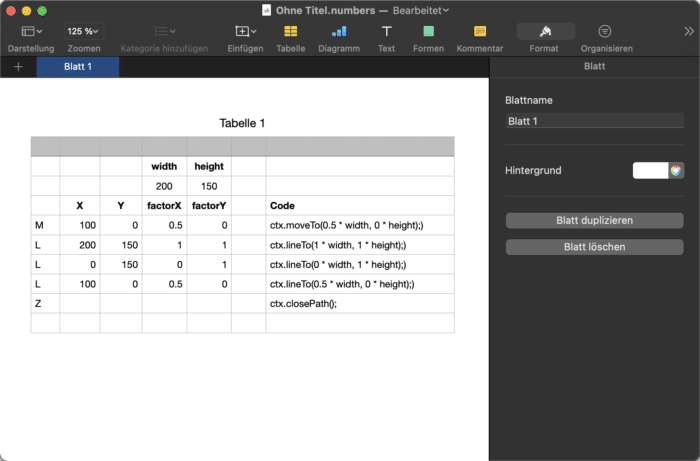700x461 pixels.
Task: Open the 125 % zoom dropdown
Action: point(83,31)
